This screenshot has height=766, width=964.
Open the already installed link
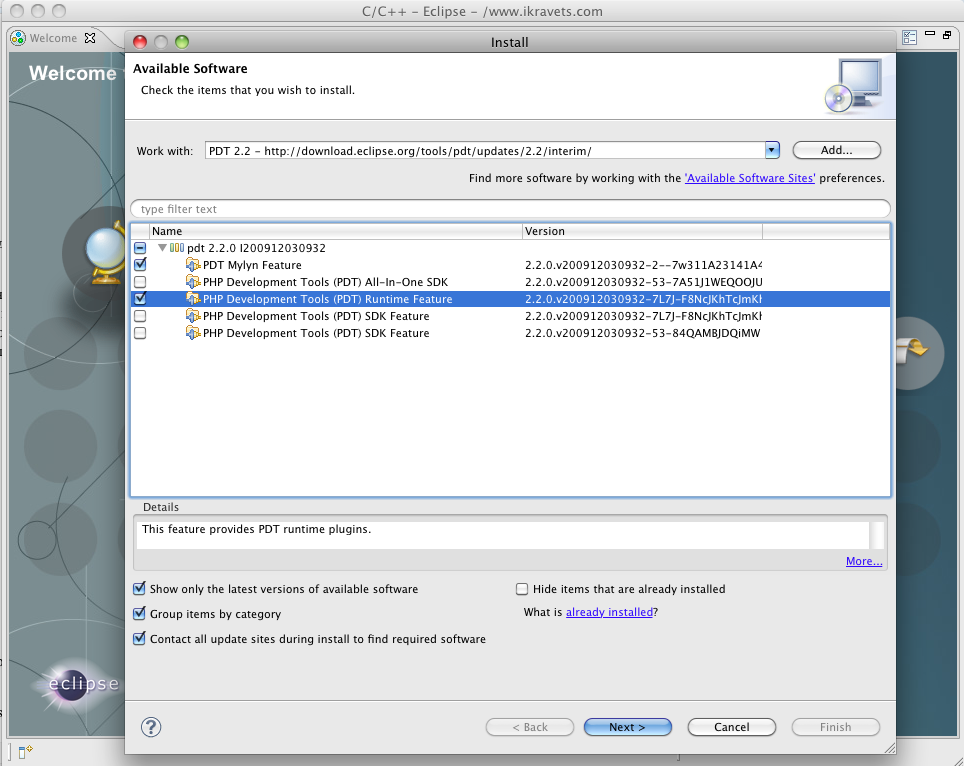coord(609,612)
